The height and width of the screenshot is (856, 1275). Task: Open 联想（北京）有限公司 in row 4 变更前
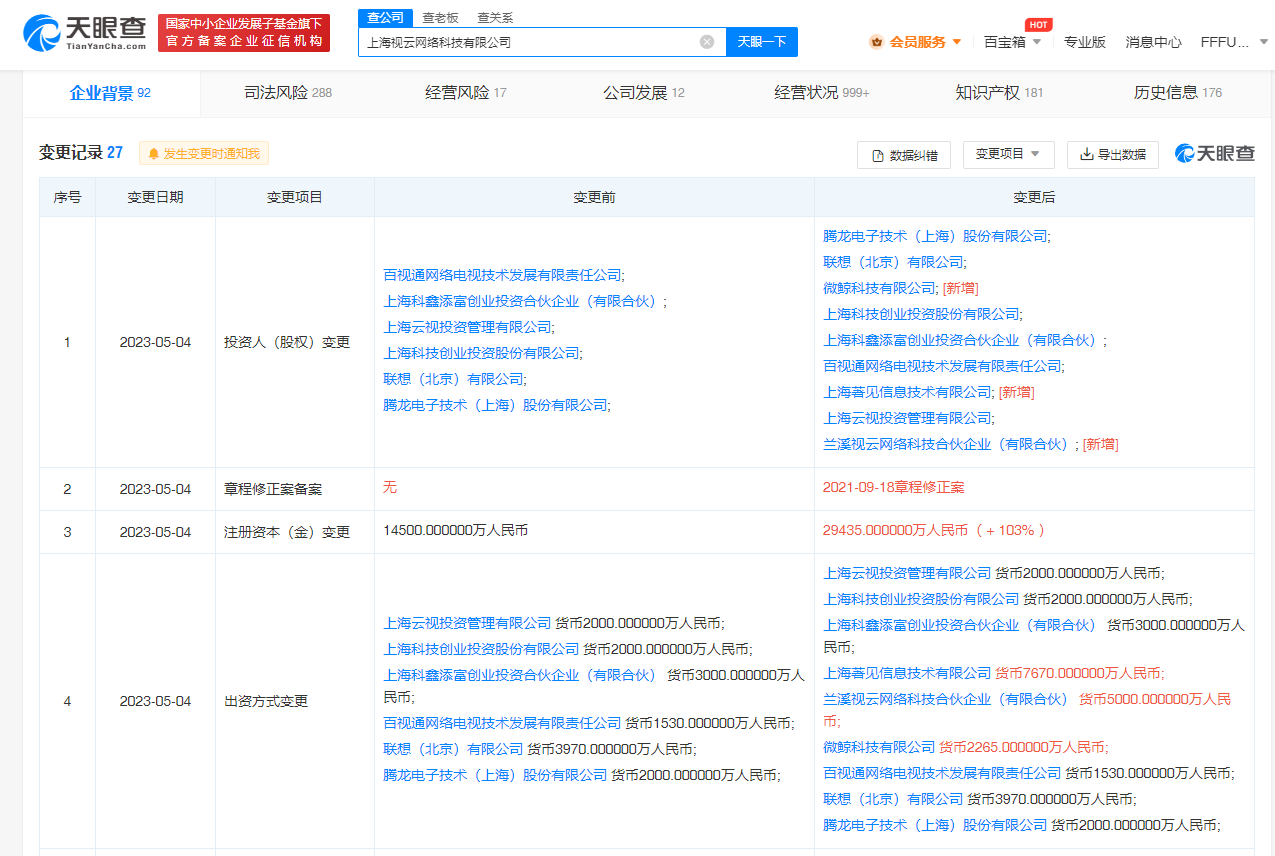pos(453,749)
